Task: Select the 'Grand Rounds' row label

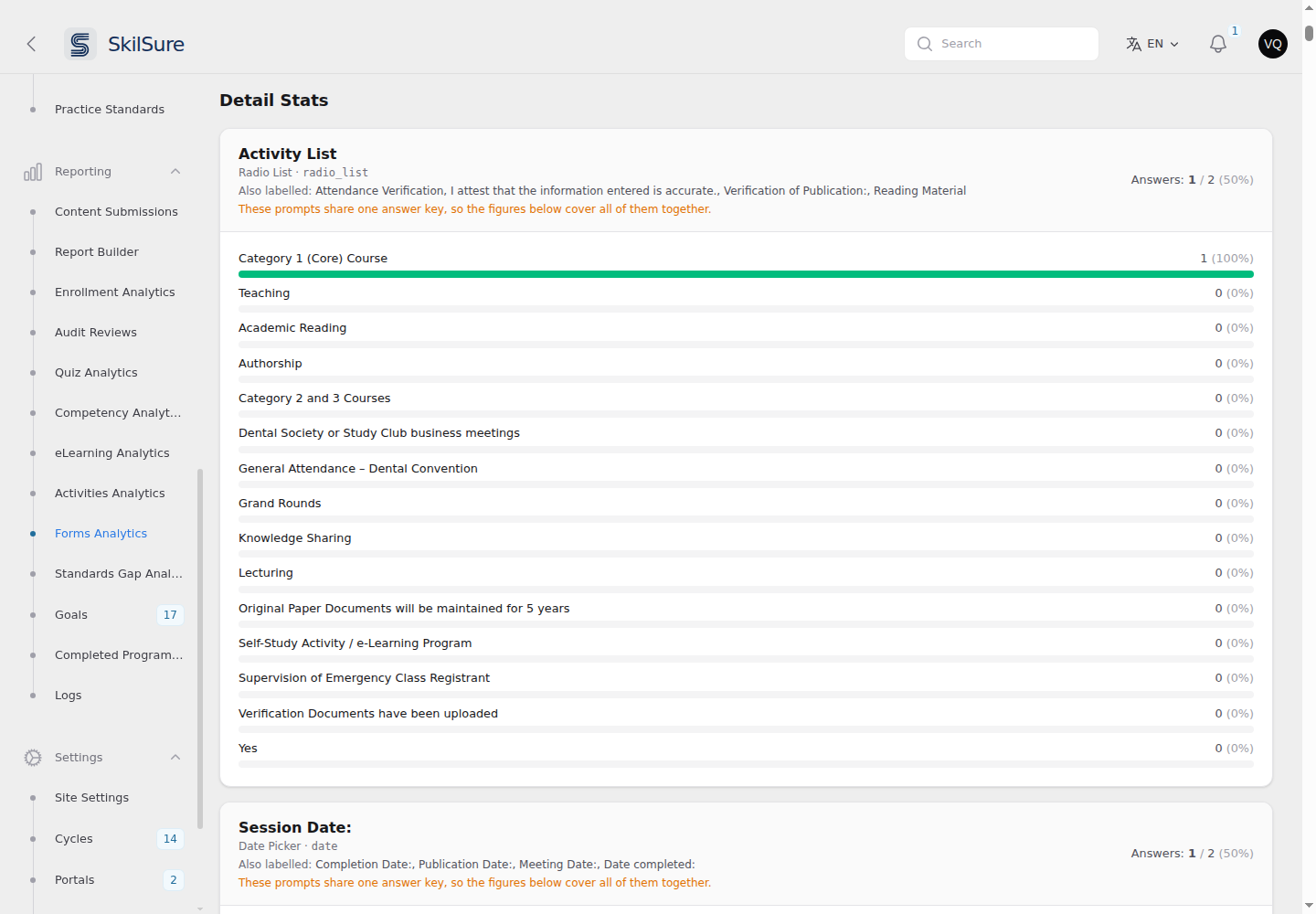Action: [280, 504]
